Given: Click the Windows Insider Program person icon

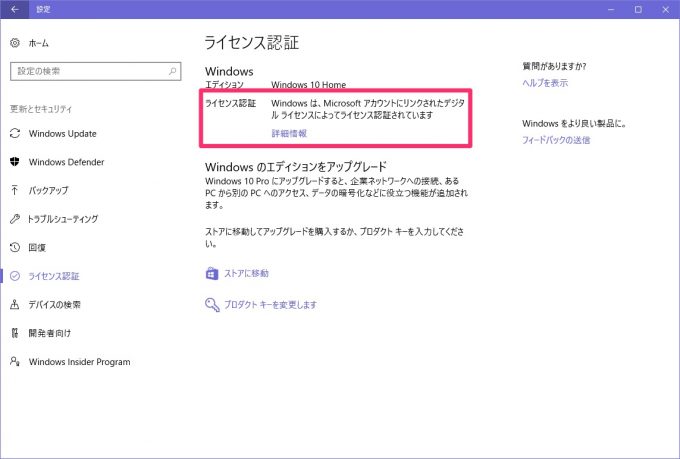Looking at the screenshot, I should tap(15, 361).
